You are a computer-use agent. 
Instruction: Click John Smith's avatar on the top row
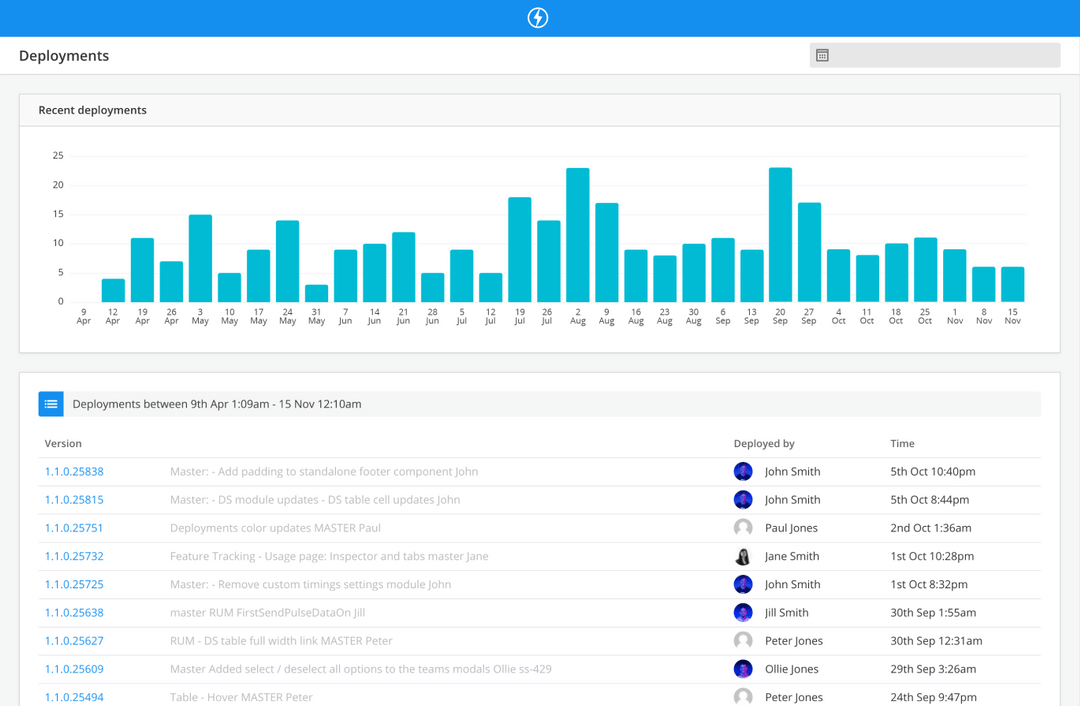pyautogui.click(x=743, y=470)
